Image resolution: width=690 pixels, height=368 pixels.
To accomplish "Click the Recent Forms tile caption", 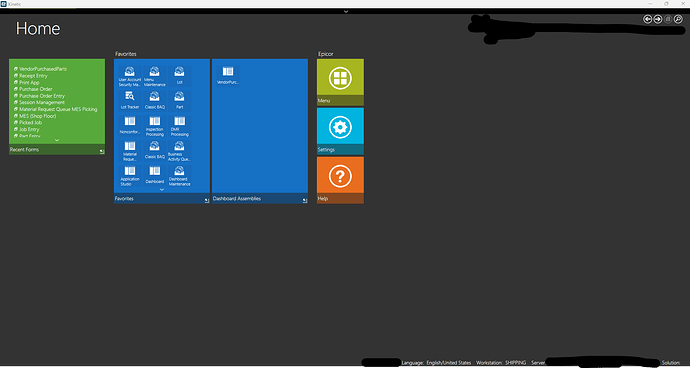I will click(x=24, y=150).
